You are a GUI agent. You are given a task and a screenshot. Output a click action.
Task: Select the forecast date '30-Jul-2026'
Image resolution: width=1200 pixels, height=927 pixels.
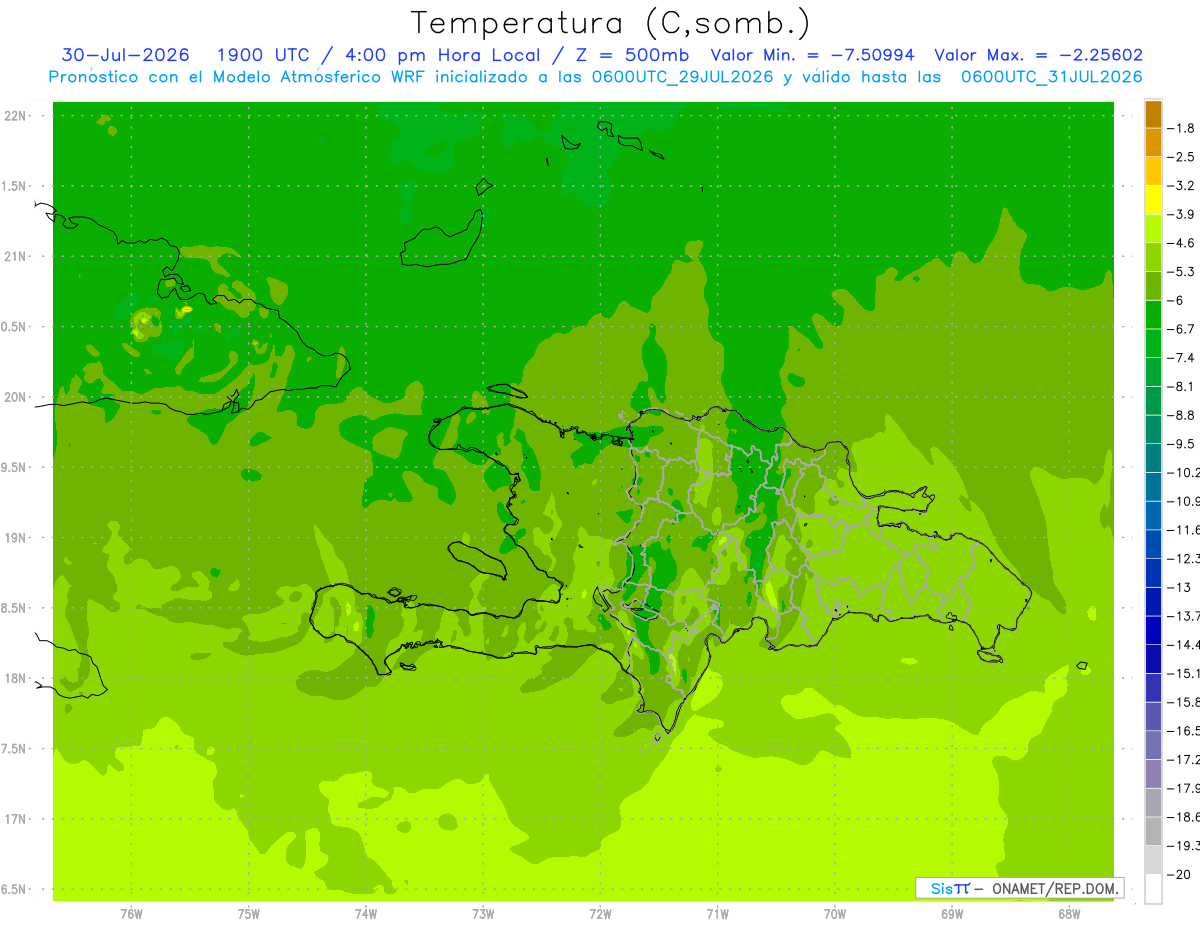tap(126, 55)
